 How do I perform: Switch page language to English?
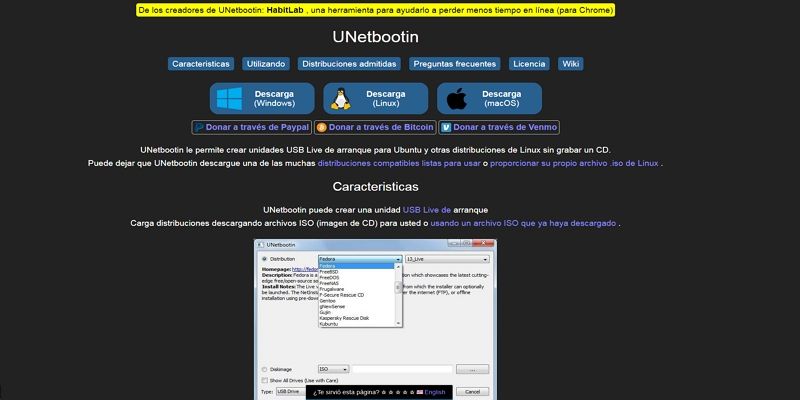435,392
